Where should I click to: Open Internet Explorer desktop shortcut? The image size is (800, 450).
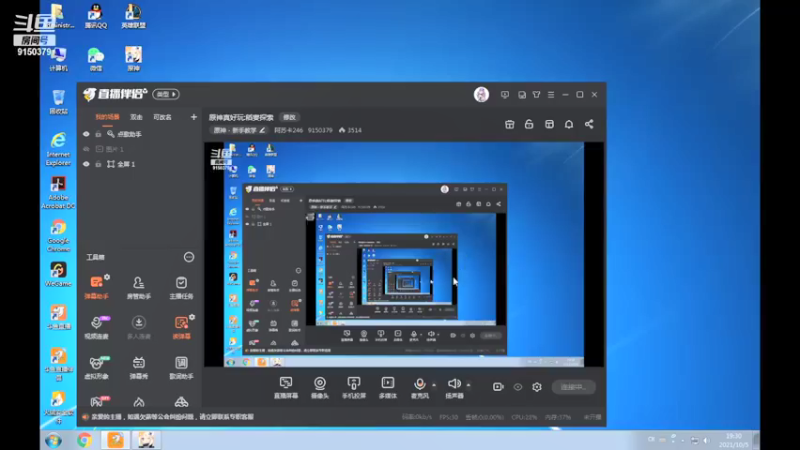click(x=58, y=149)
